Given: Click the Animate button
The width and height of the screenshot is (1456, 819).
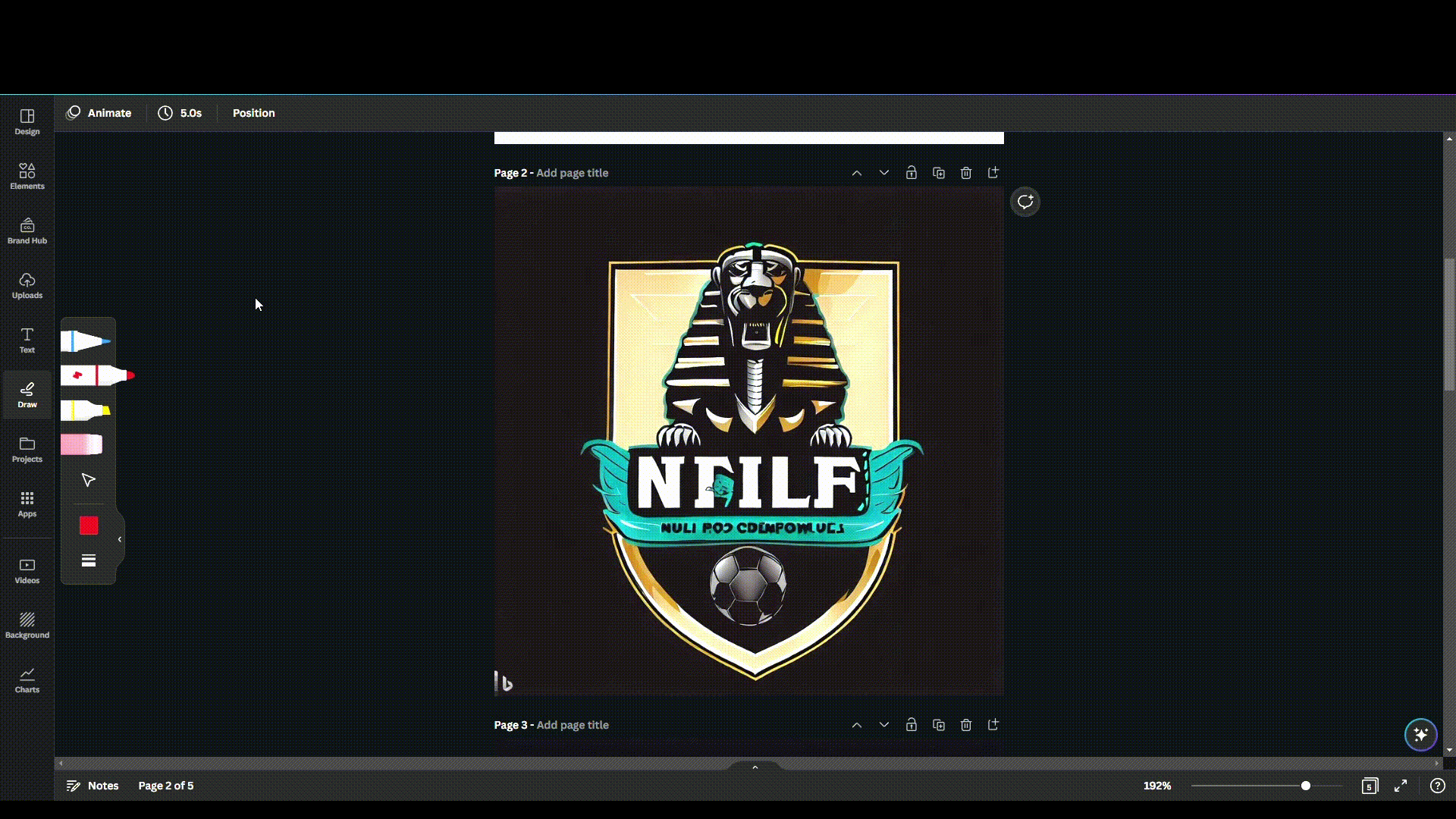Looking at the screenshot, I should (x=99, y=113).
